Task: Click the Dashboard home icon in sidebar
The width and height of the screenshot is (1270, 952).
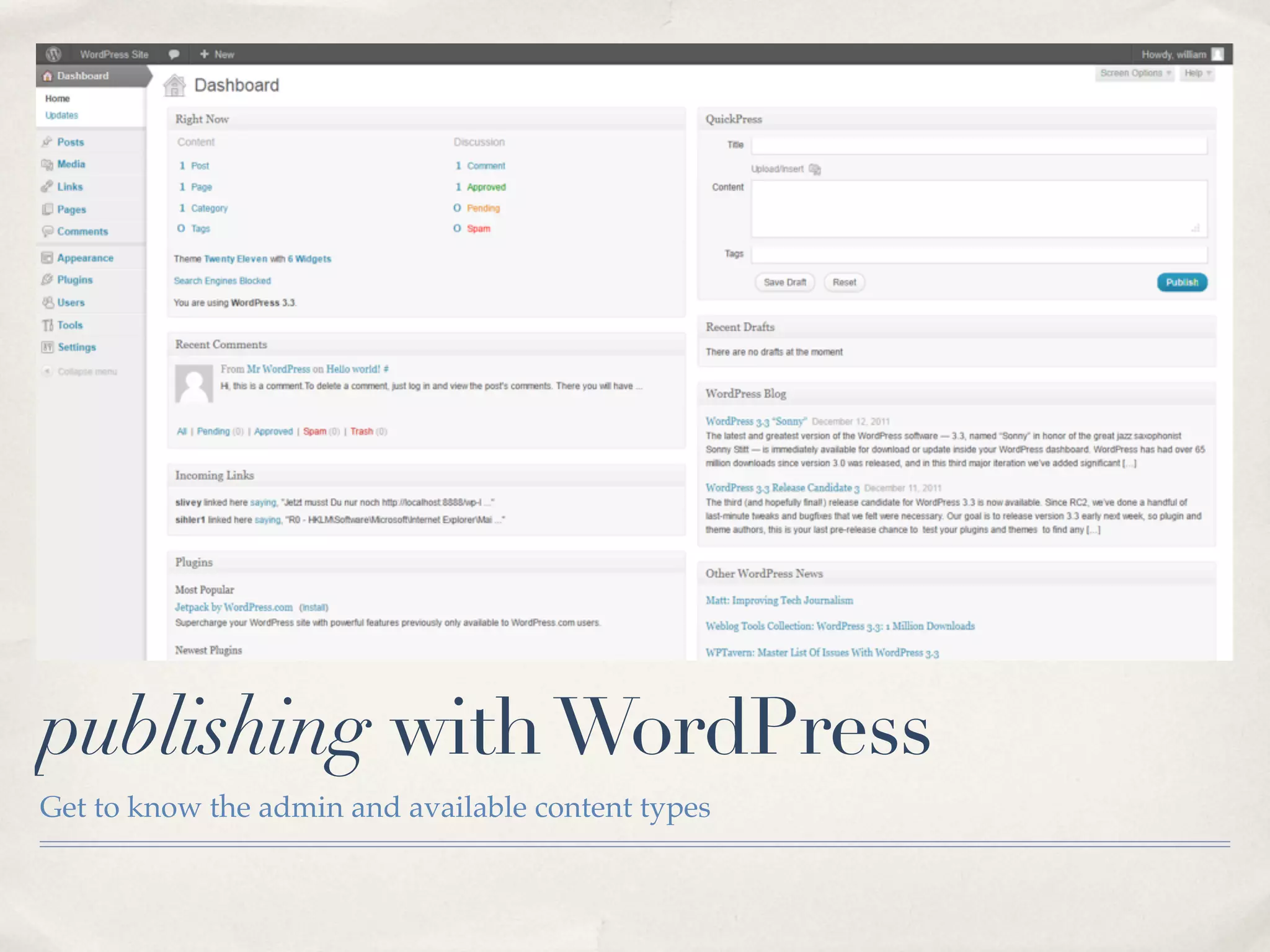Action: point(48,76)
